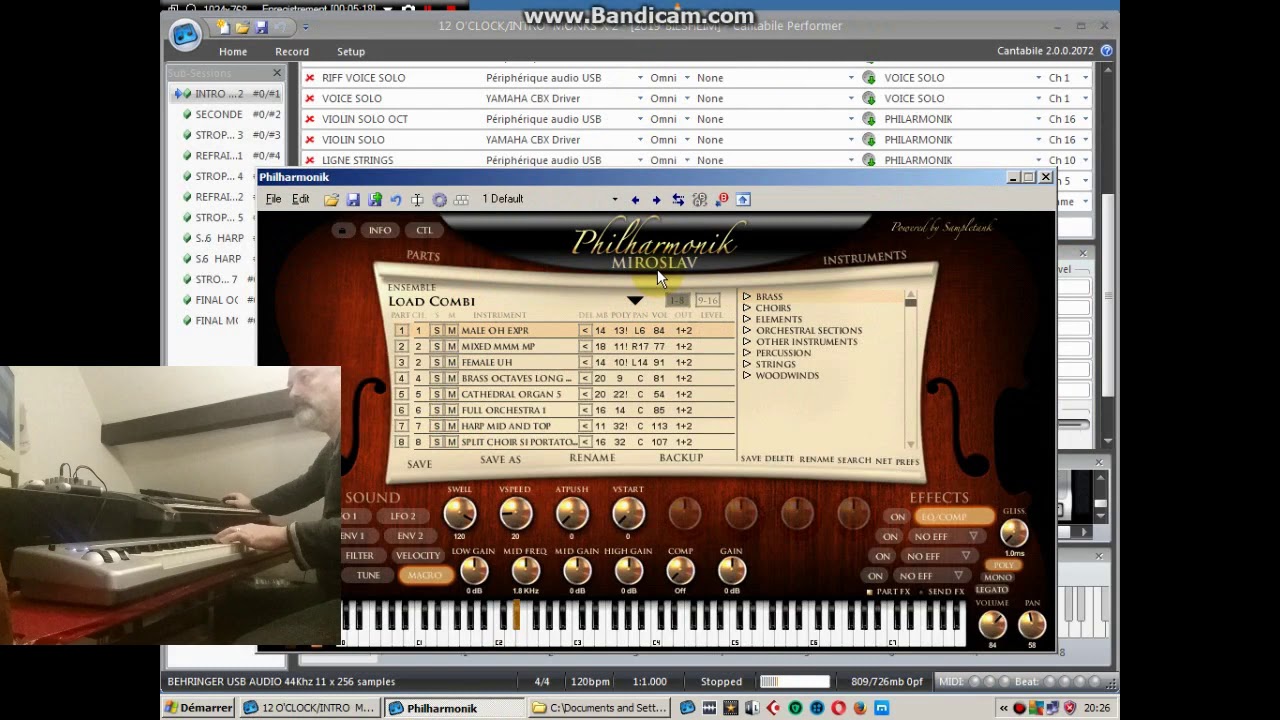Click the keyboard layout icon in plugin toolbar

click(461, 200)
